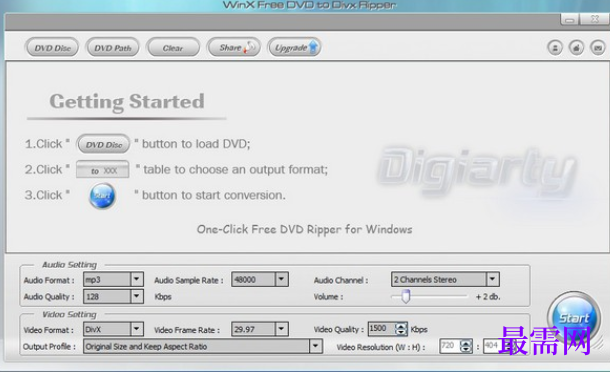This screenshot has height=372, width=610.
Task: Open the Audio Sample Rate dropdown
Action: pos(260,279)
